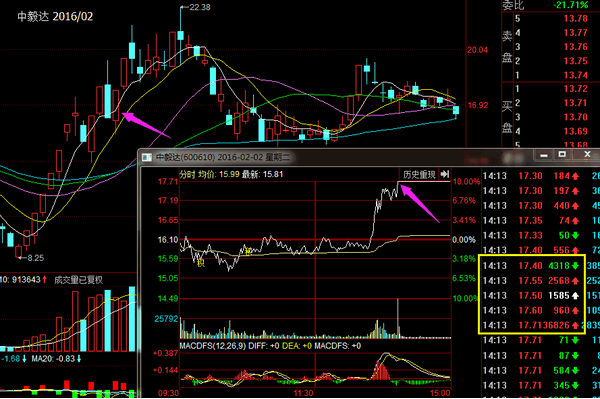This screenshot has width=600, height=399.
Task: Click the 11:30 time axis label
Action: (x=303, y=393)
